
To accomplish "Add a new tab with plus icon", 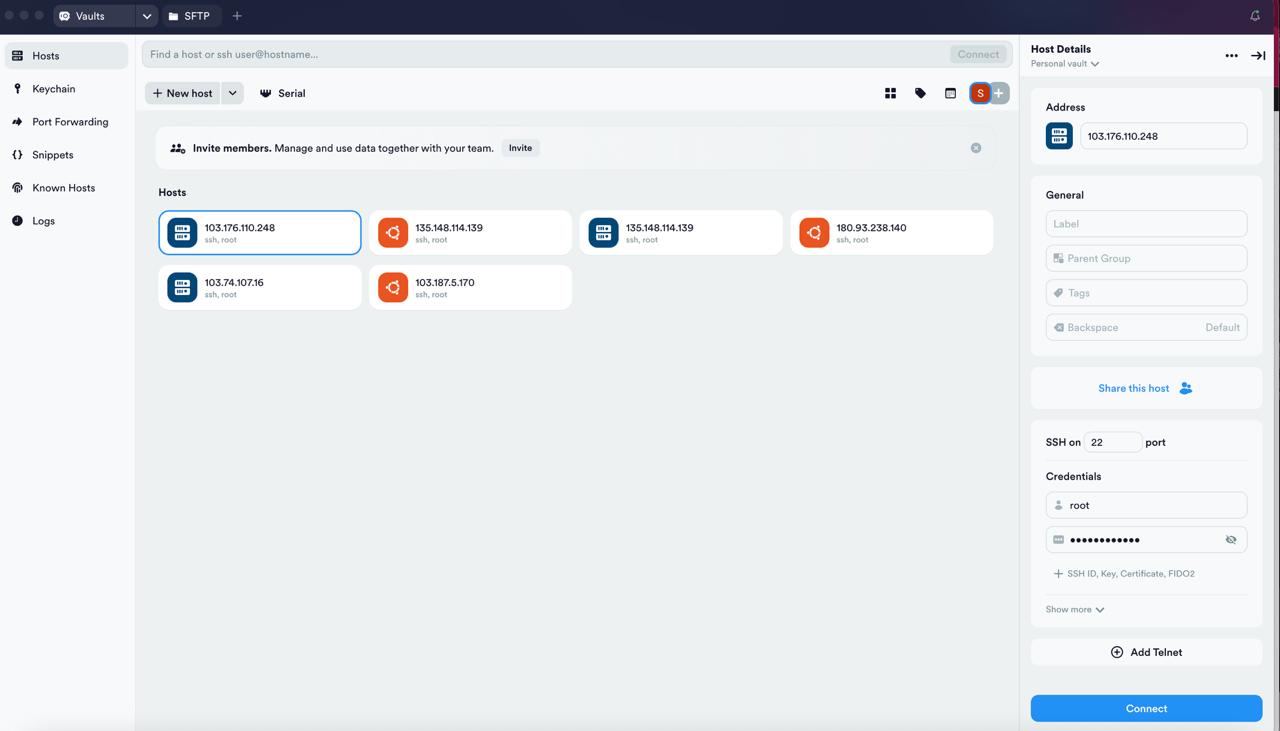I will pyautogui.click(x=237, y=16).
